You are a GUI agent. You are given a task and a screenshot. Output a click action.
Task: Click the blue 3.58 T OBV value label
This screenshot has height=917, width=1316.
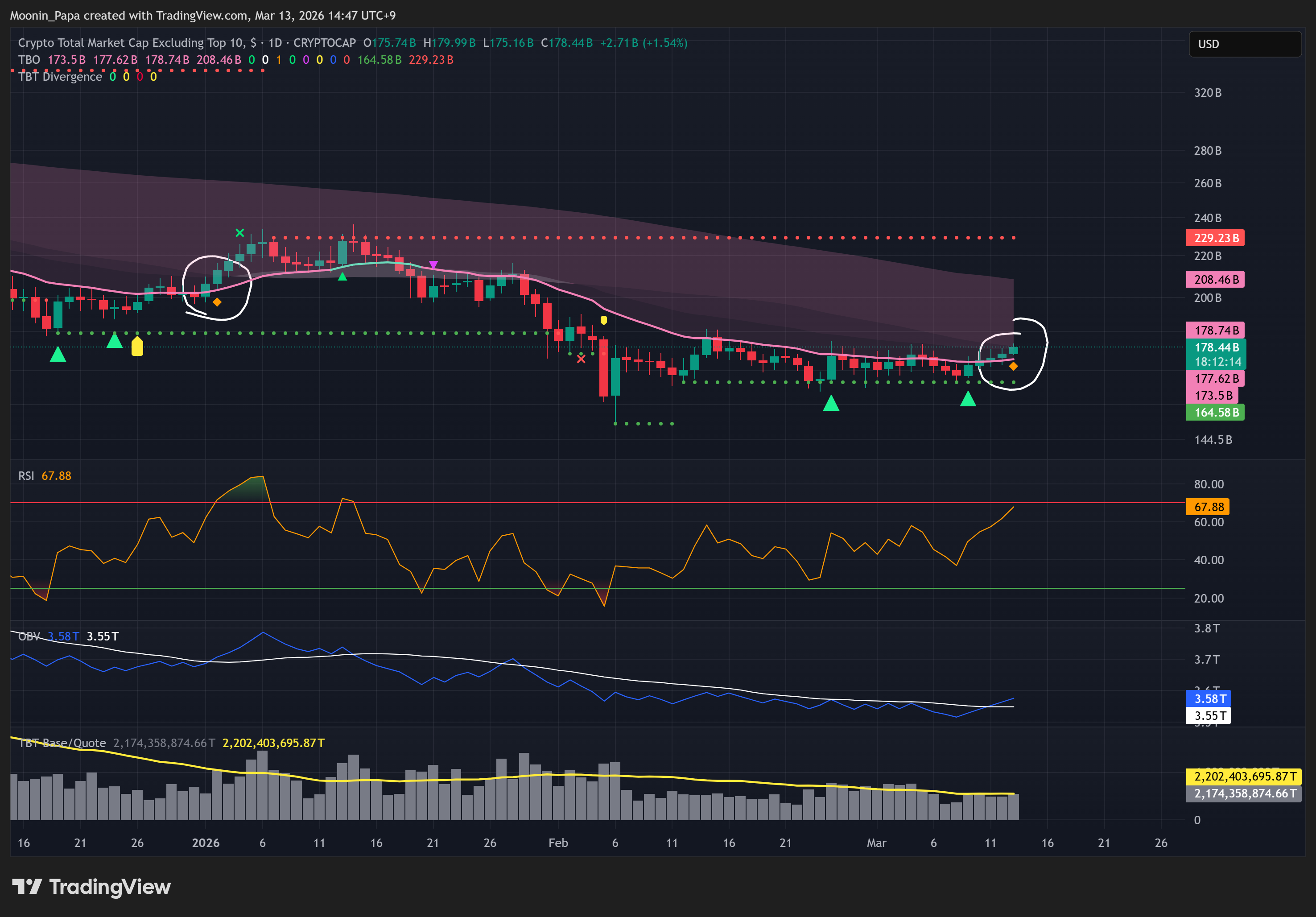pos(1209,698)
